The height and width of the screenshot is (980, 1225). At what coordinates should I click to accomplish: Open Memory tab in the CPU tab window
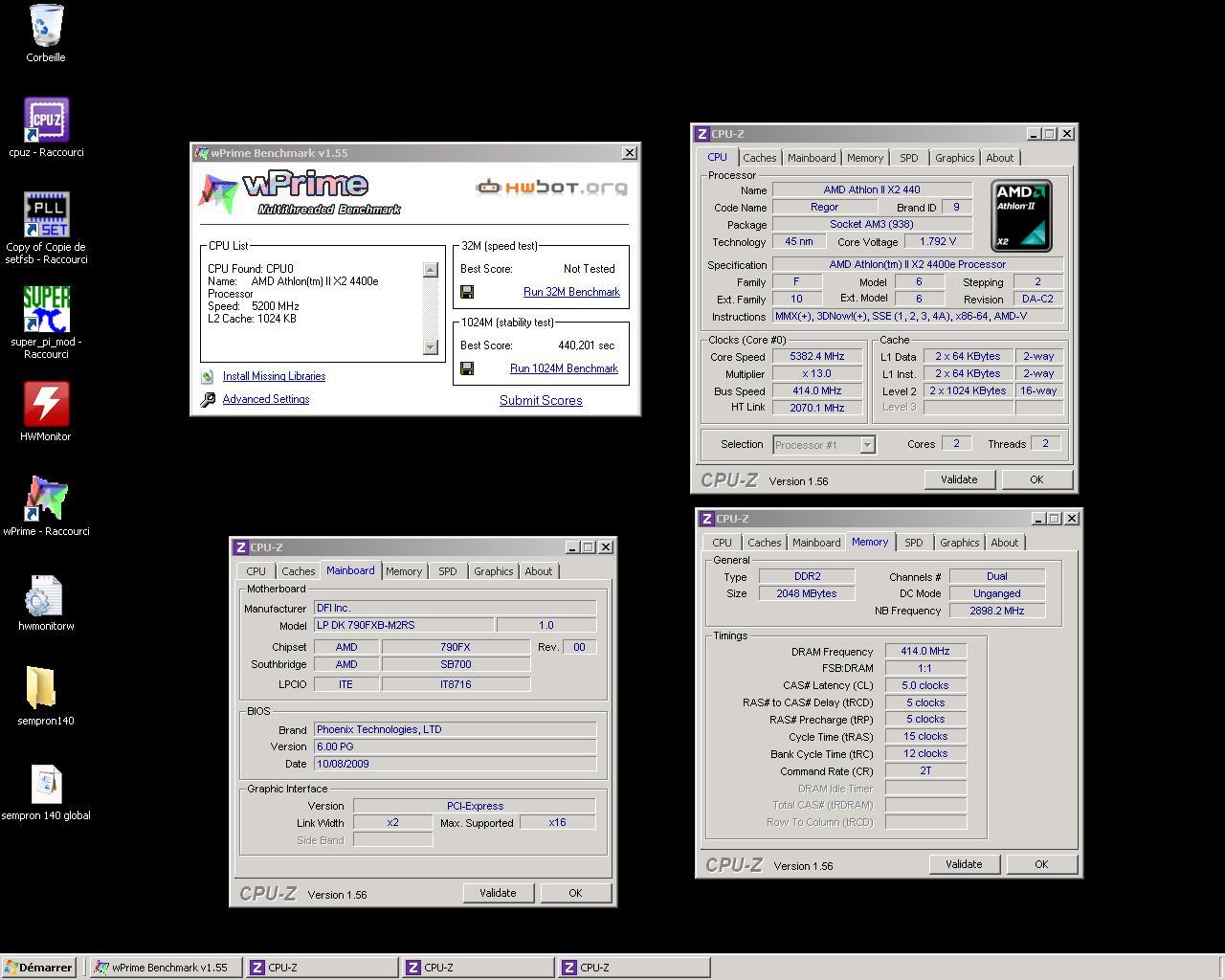[865, 158]
